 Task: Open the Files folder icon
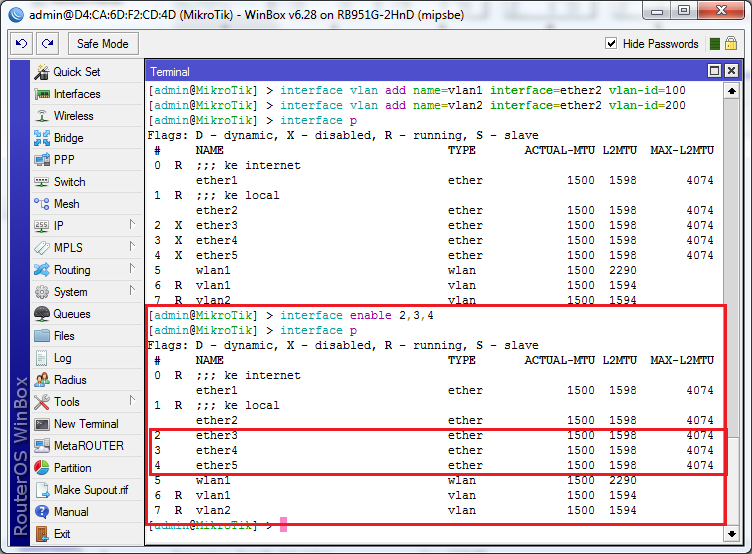click(42, 336)
